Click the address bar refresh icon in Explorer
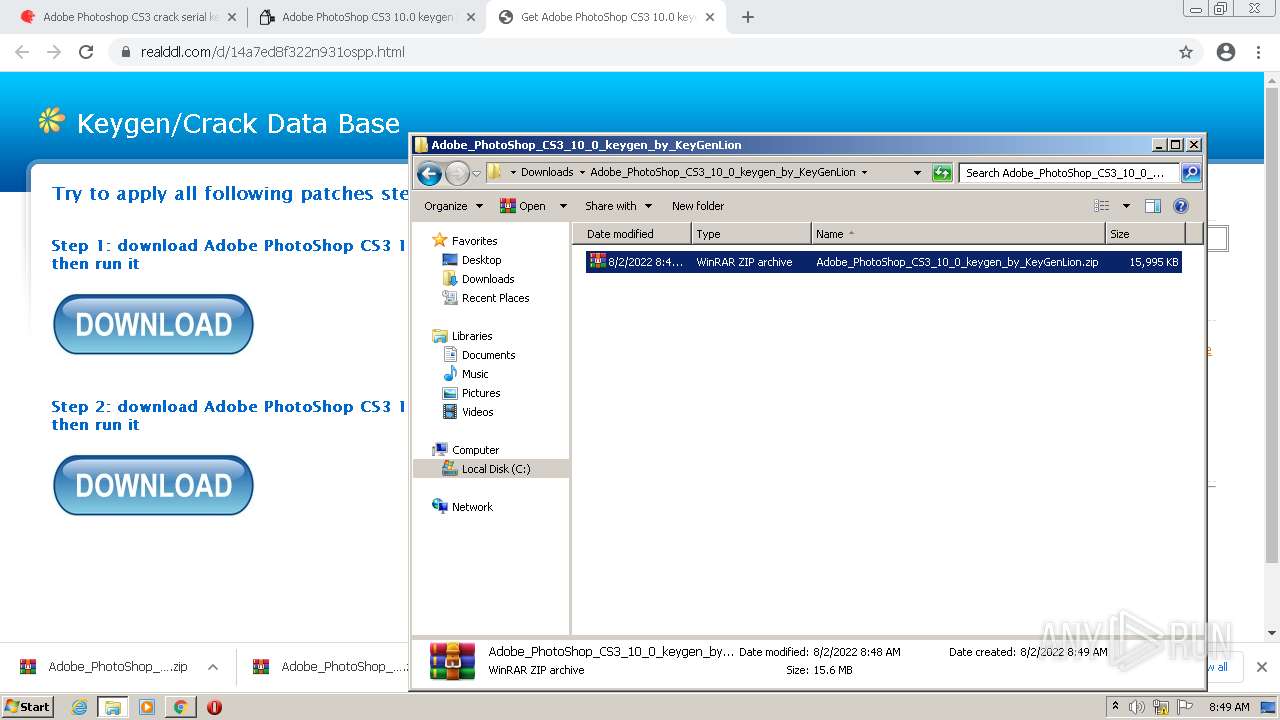The height and width of the screenshot is (720, 1280). (x=942, y=173)
